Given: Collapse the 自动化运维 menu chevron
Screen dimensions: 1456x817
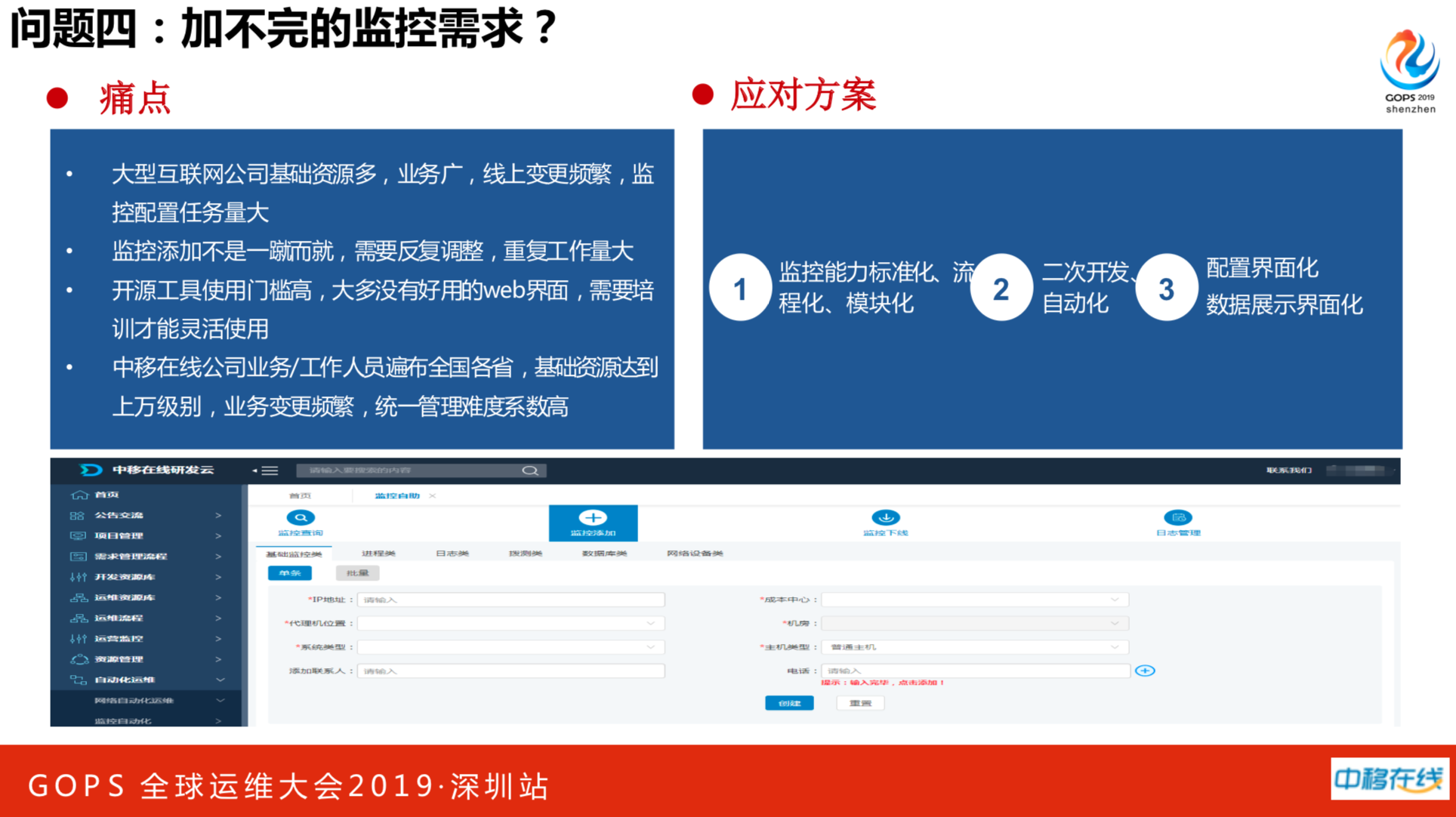Looking at the screenshot, I should [x=220, y=680].
